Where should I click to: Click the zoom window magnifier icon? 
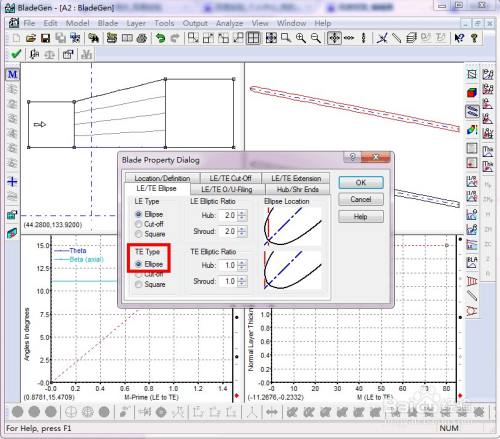[286, 38]
